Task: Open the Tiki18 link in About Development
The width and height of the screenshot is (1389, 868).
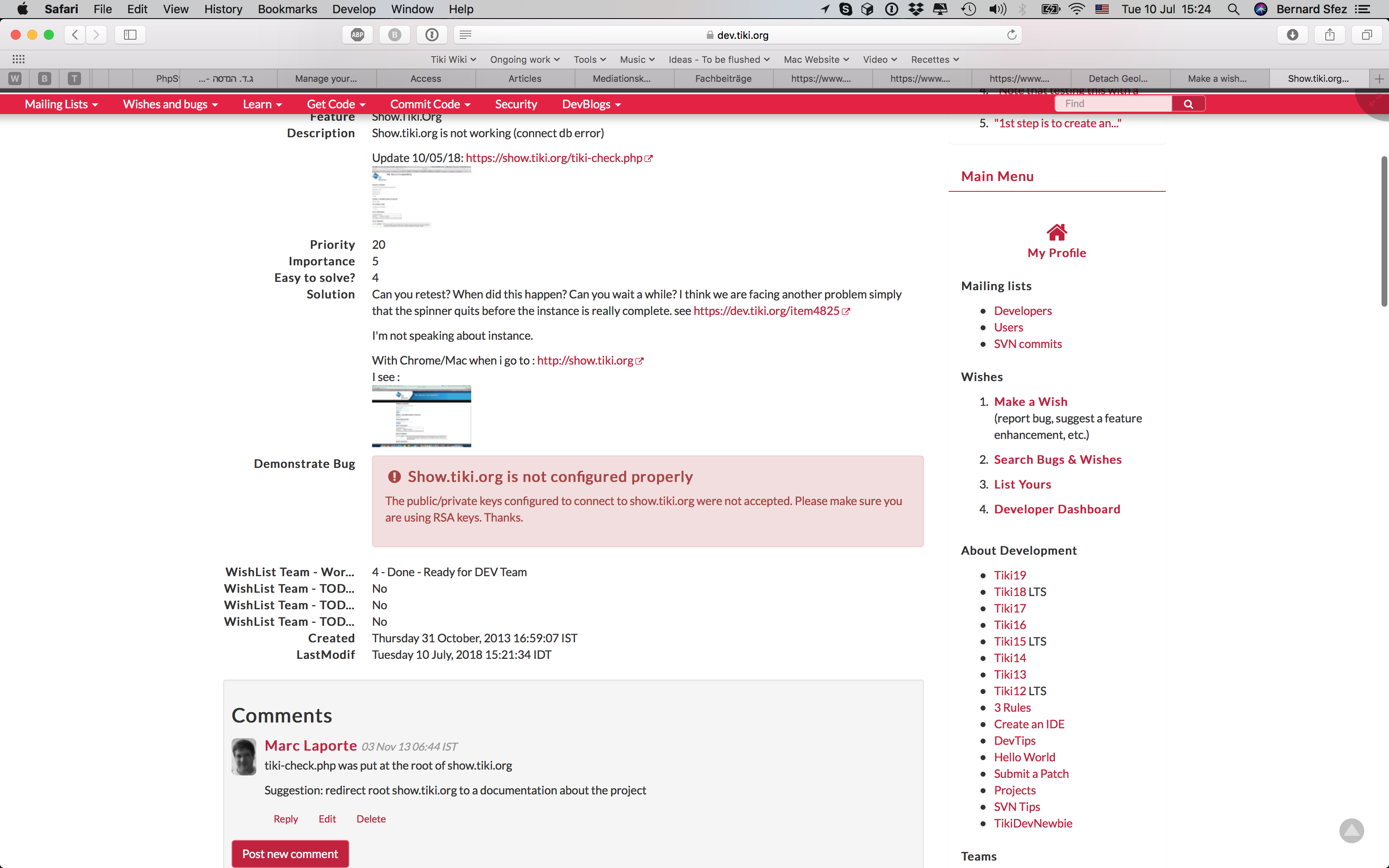Action: click(x=1010, y=592)
